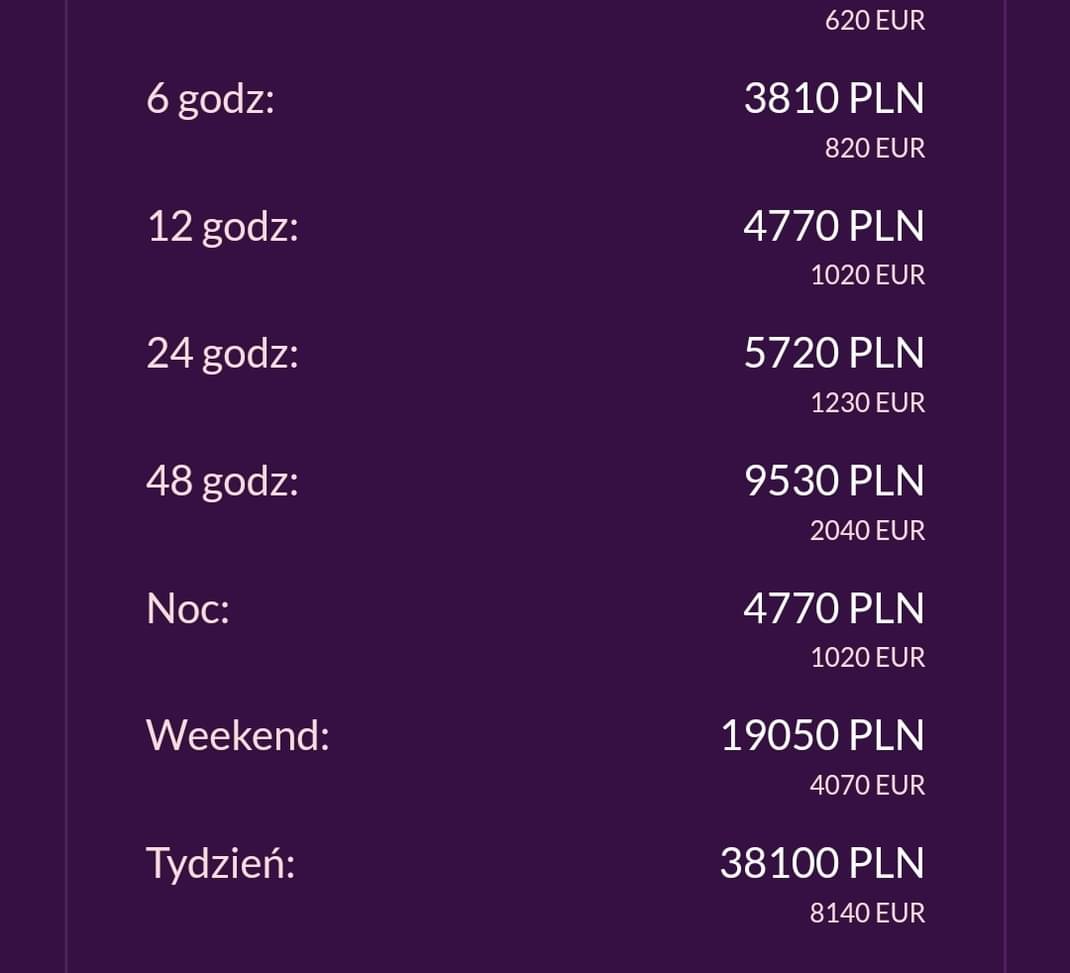Tap the 5720 PLN price

point(834,353)
